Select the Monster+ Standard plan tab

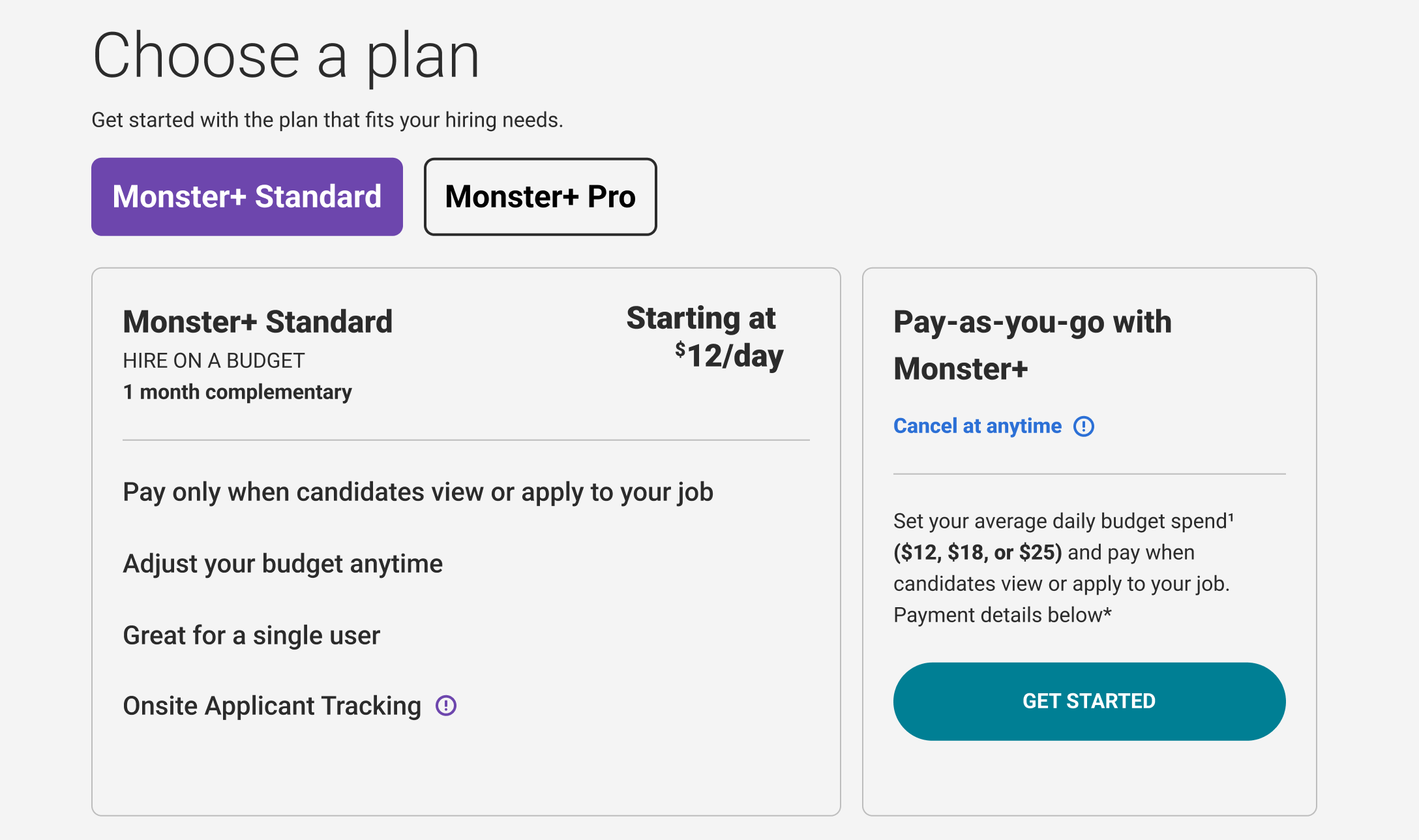(x=247, y=196)
